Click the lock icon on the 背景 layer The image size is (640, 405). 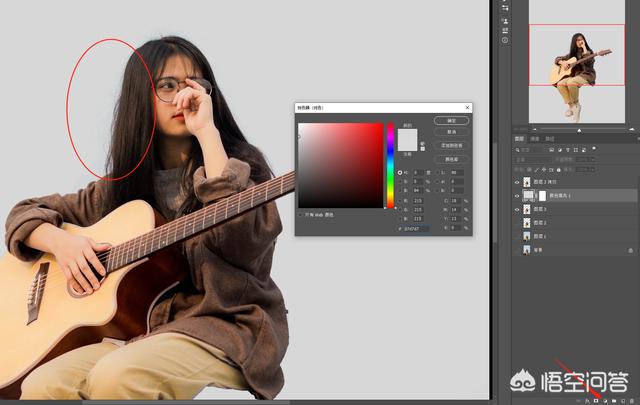631,250
